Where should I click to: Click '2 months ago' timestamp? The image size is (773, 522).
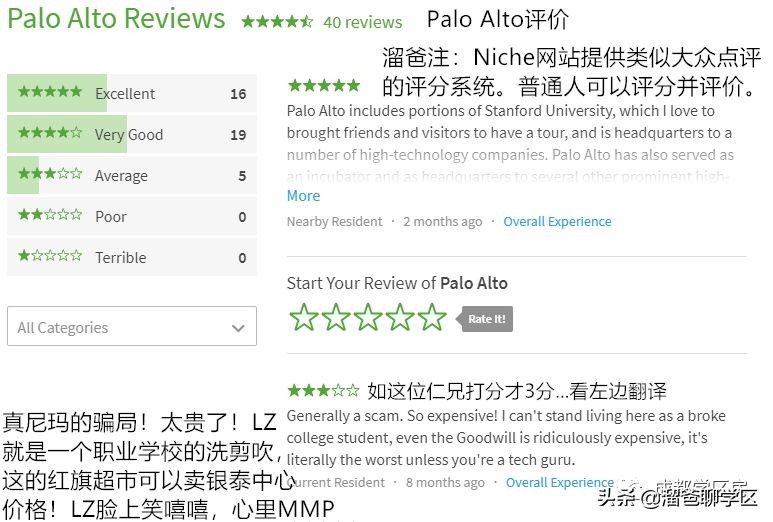click(442, 222)
